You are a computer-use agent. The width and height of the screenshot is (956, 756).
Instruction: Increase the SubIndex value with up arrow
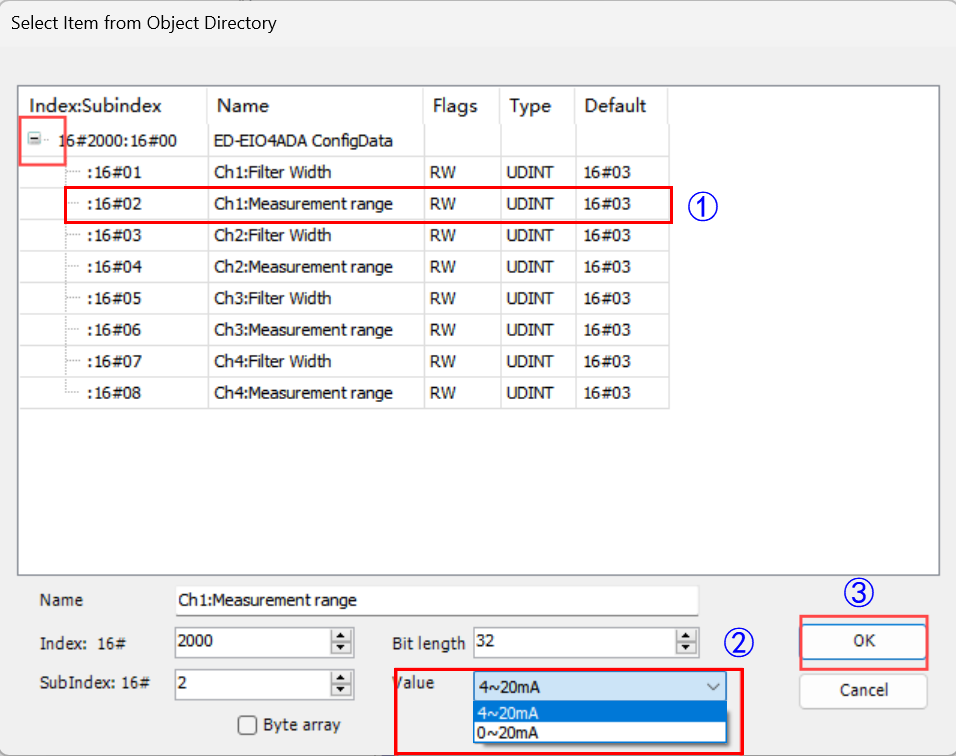pyautogui.click(x=342, y=678)
